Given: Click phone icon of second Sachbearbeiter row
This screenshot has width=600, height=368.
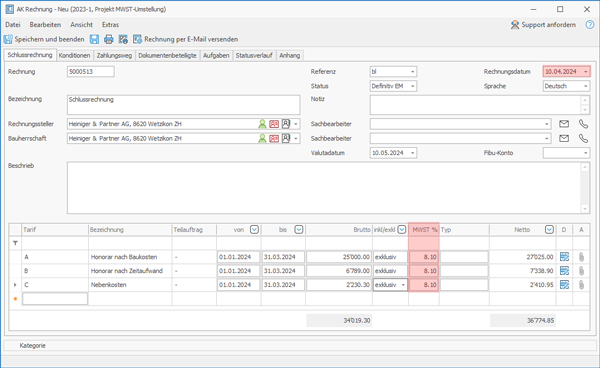Looking at the screenshot, I should coord(583,138).
